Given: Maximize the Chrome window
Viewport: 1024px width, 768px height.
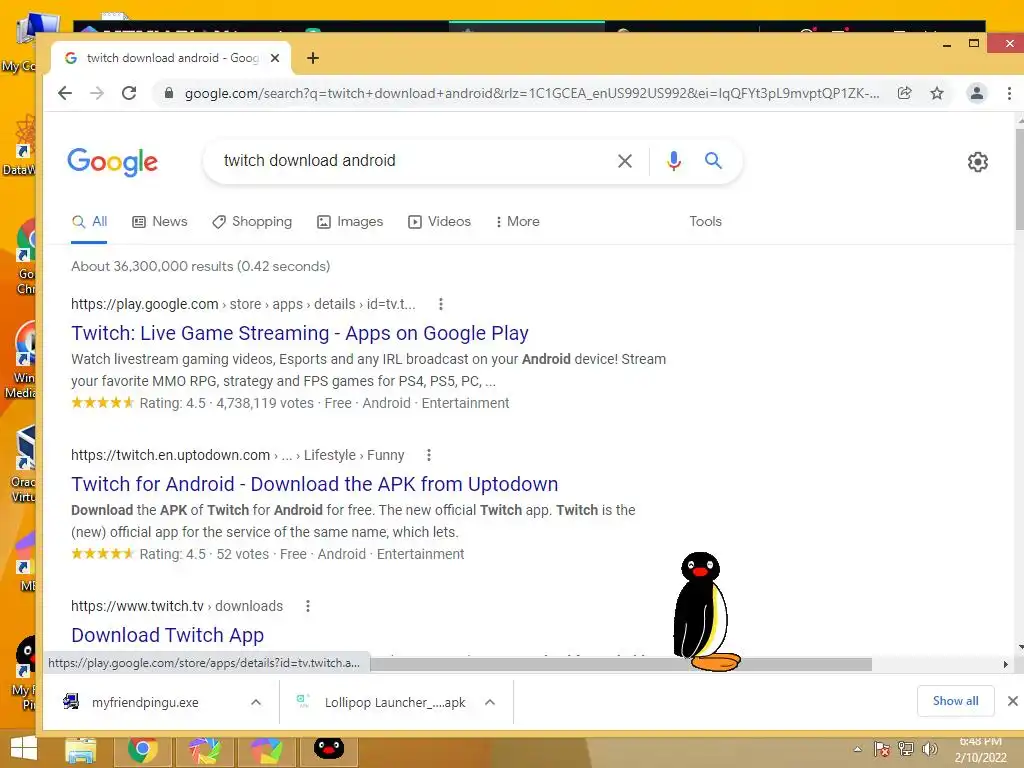Looking at the screenshot, I should (974, 44).
